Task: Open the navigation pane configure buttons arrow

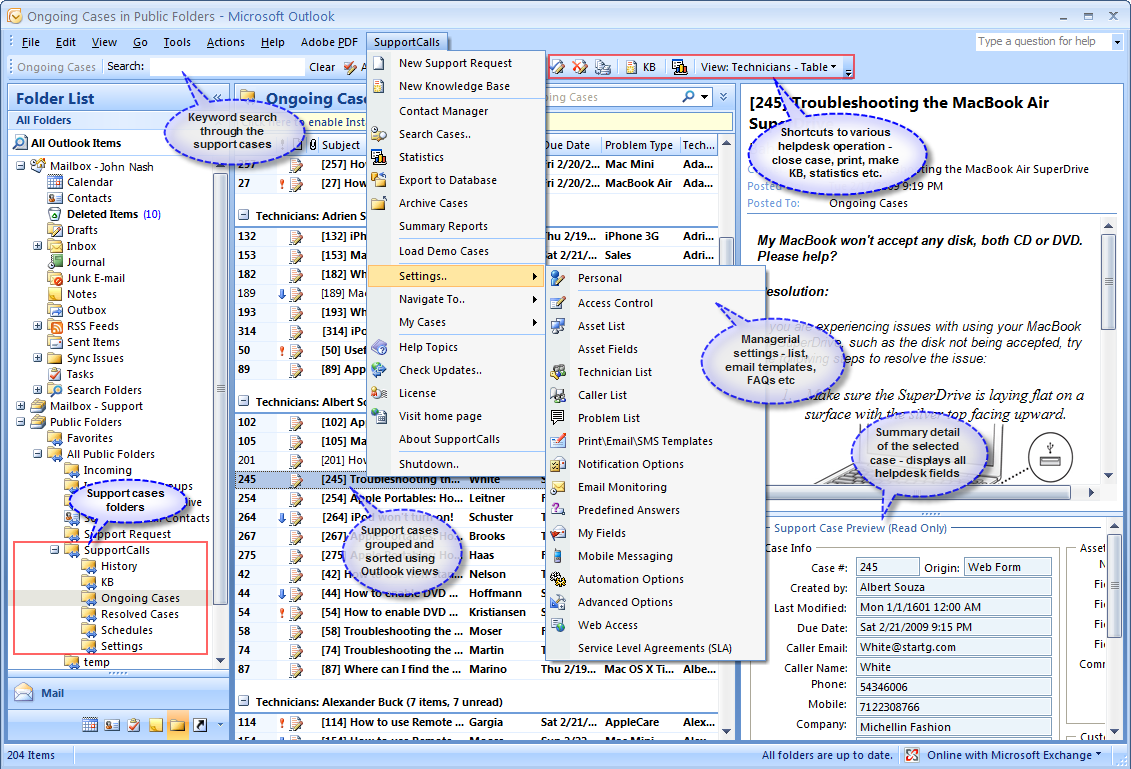Action: 220,725
